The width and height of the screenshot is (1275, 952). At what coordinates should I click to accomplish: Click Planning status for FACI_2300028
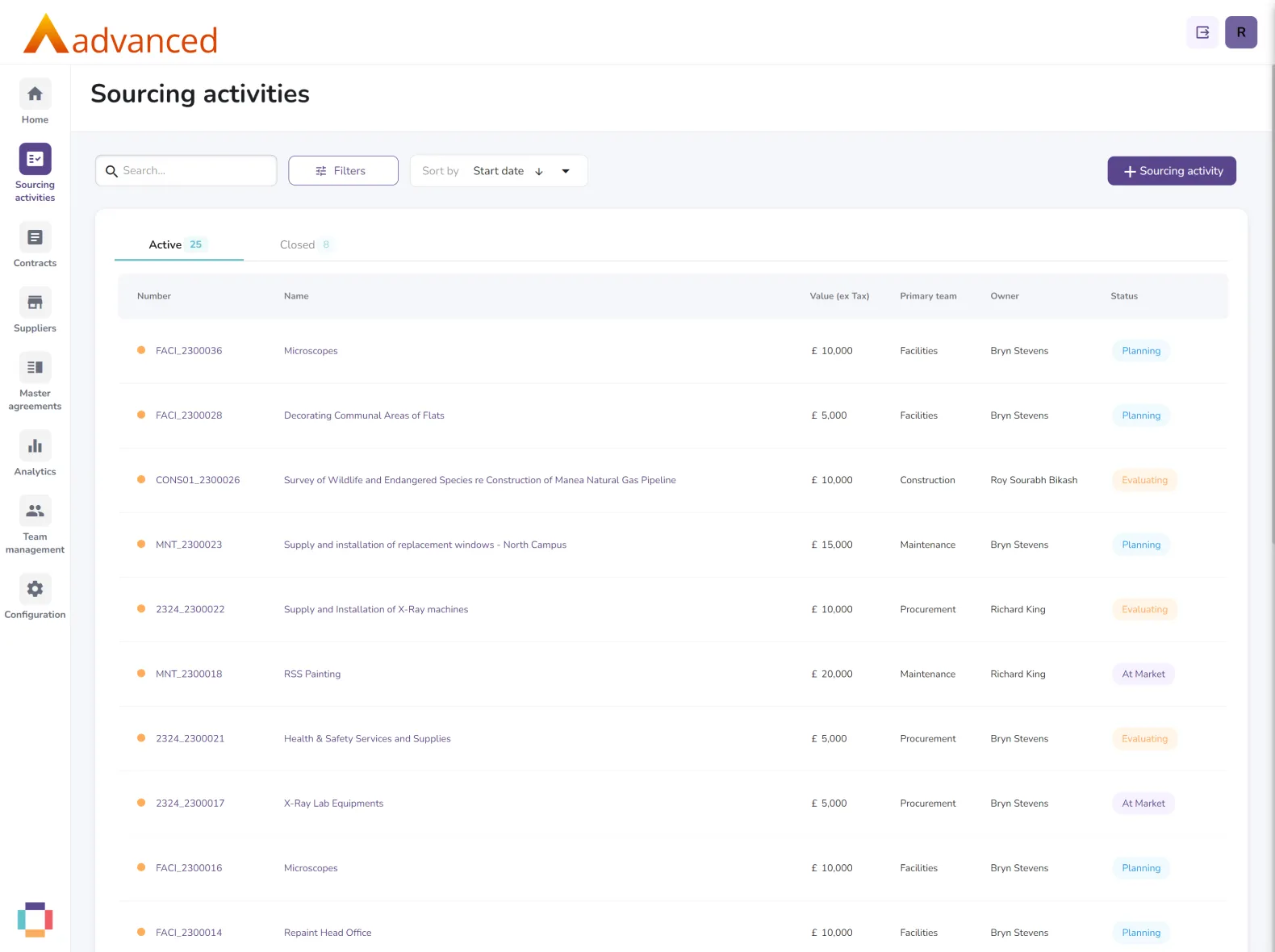tap(1141, 415)
